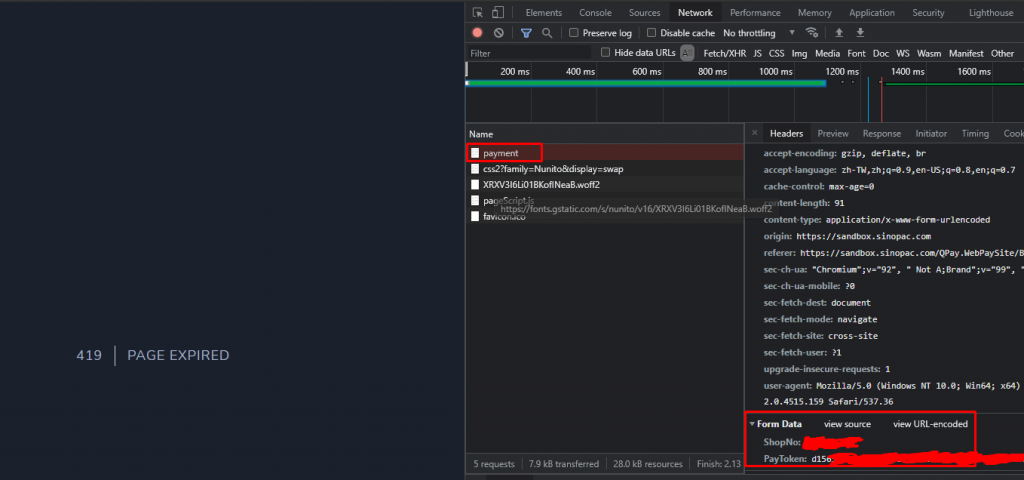The image size is (1024, 480).
Task: Filter requests by Manifest
Action: [966, 54]
